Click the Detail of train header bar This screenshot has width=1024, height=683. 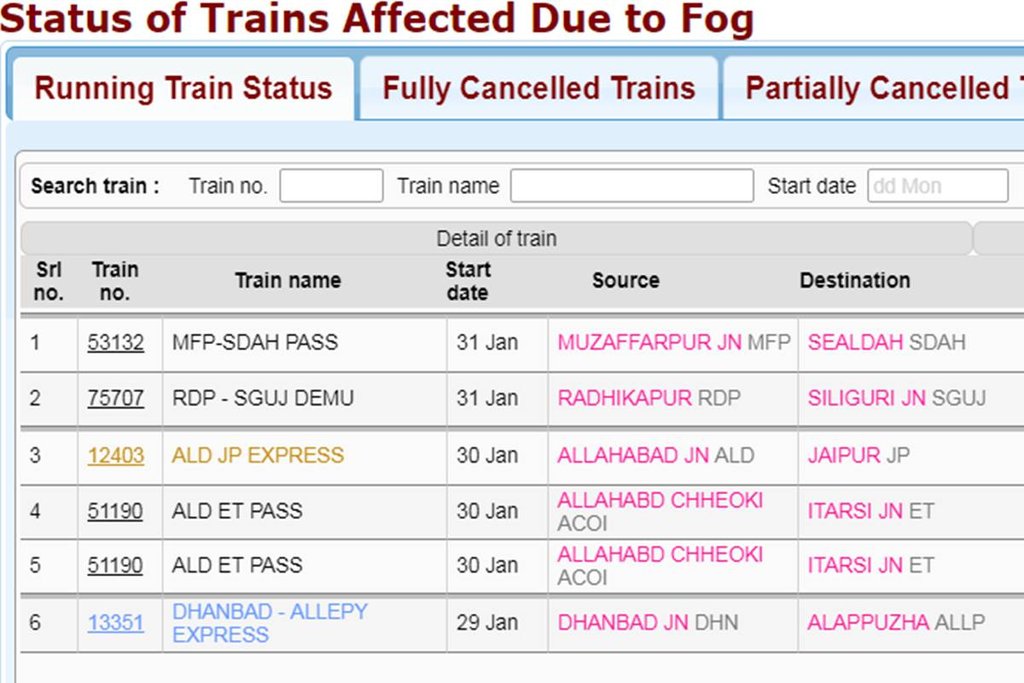tap(497, 240)
